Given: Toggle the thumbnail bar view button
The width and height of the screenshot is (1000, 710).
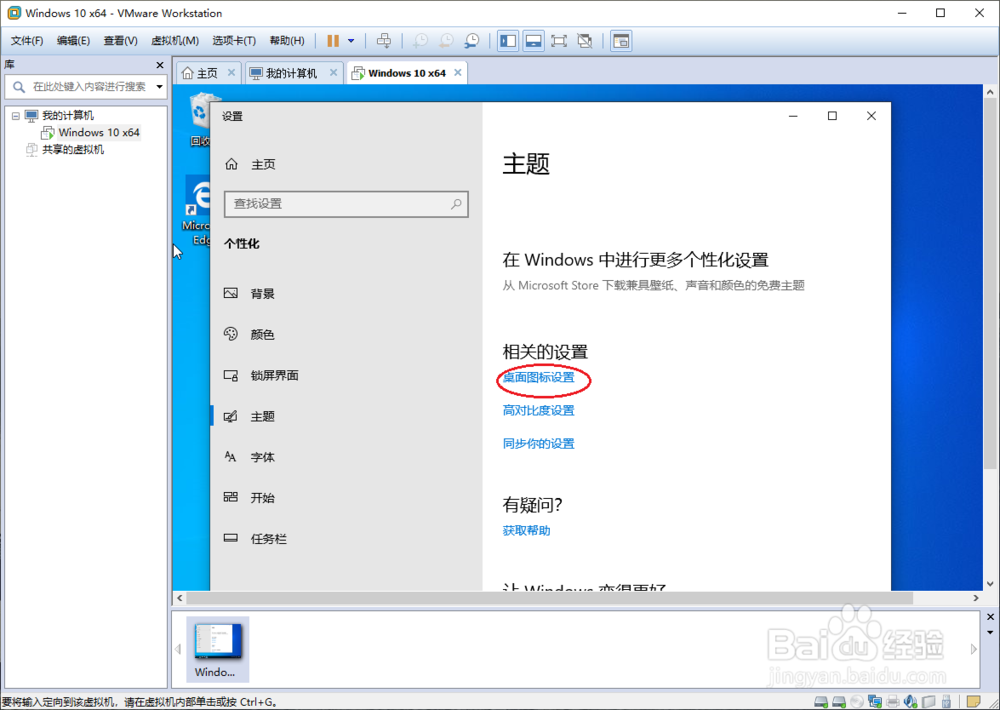Looking at the screenshot, I should (x=533, y=41).
